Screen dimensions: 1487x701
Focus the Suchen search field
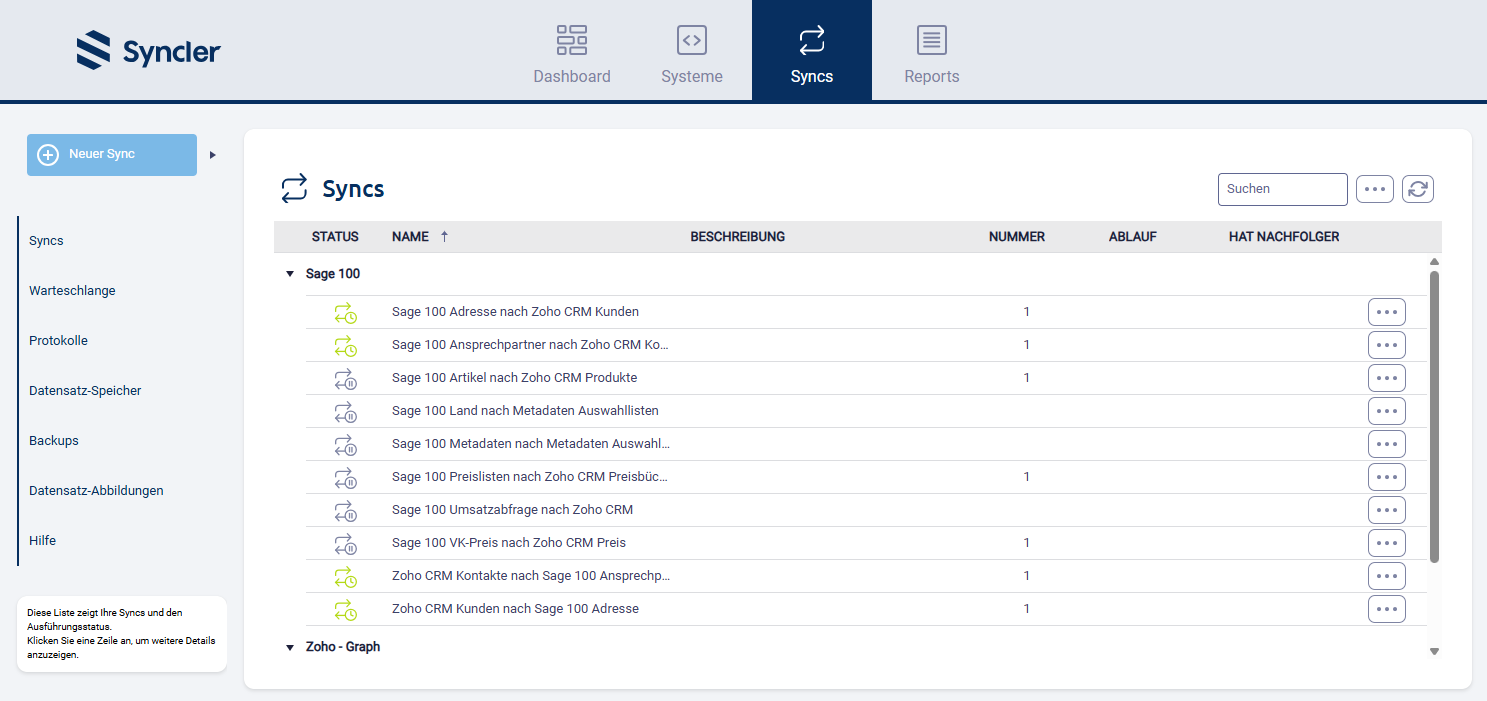tap(1282, 189)
